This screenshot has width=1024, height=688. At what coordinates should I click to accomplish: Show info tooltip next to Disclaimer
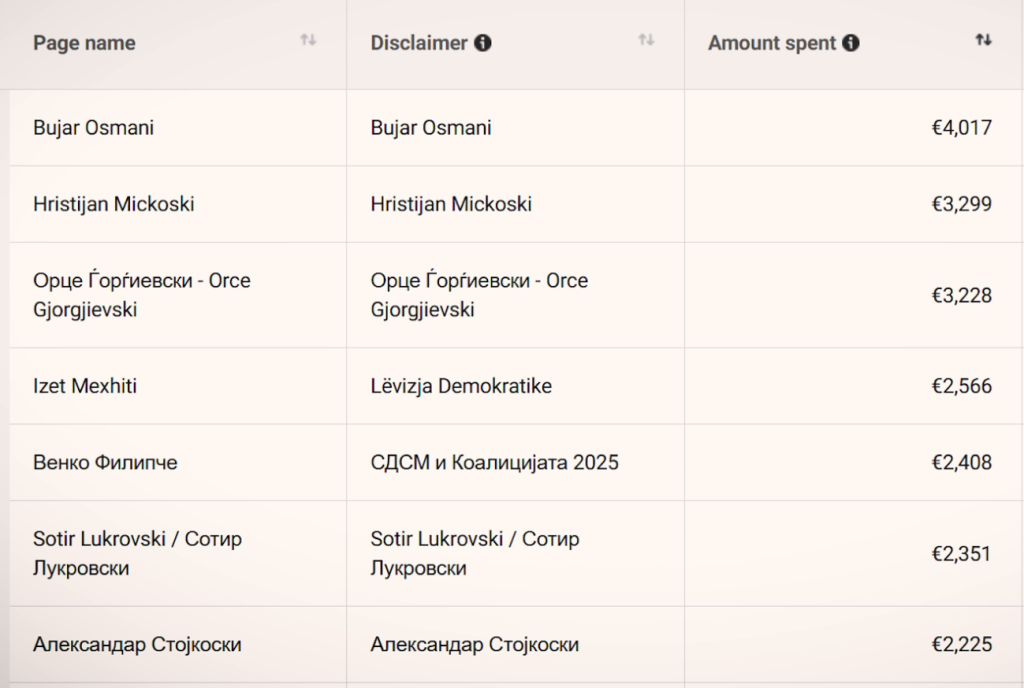pos(483,43)
